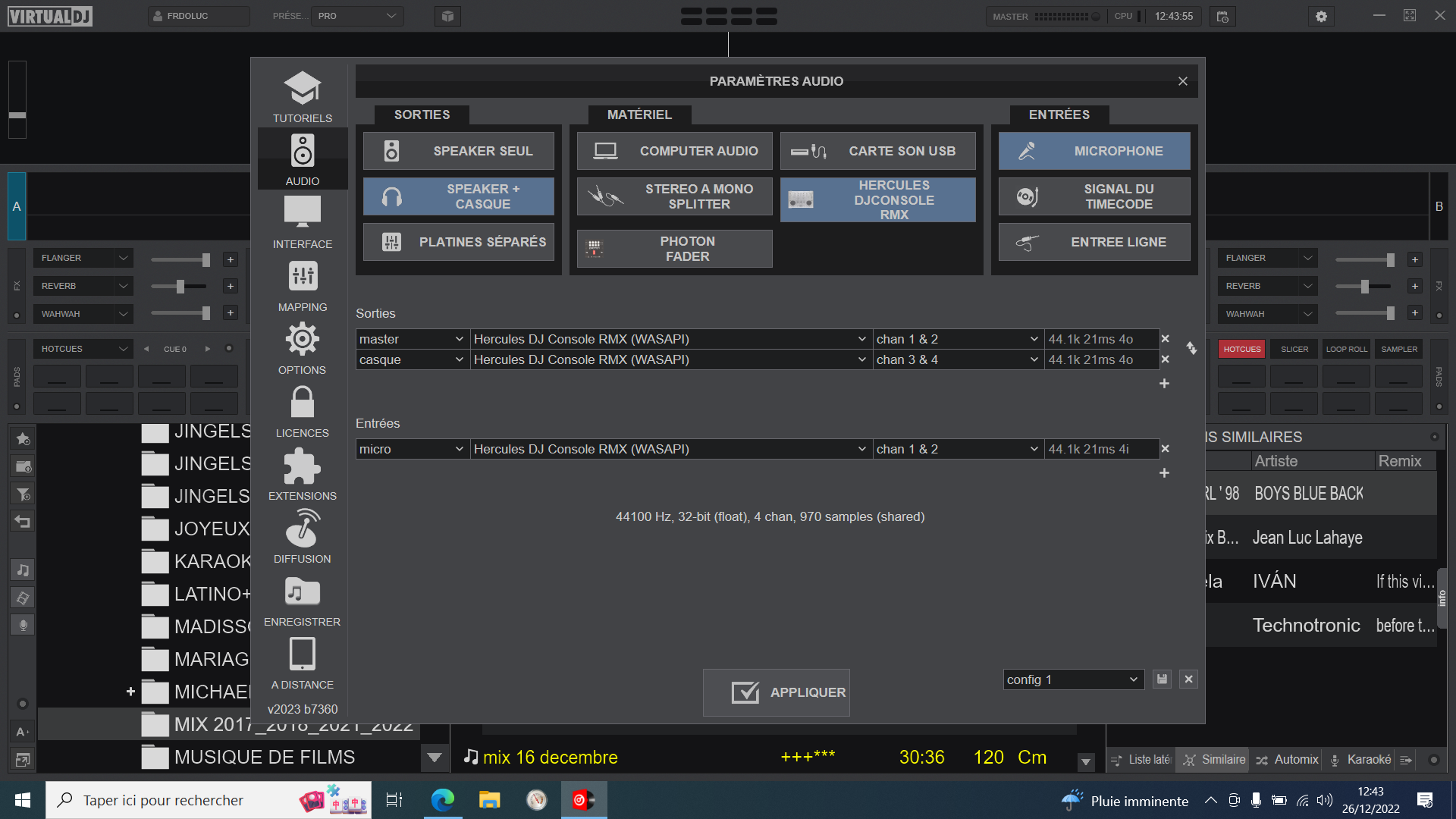Open File Explorer from the taskbar

click(x=489, y=800)
